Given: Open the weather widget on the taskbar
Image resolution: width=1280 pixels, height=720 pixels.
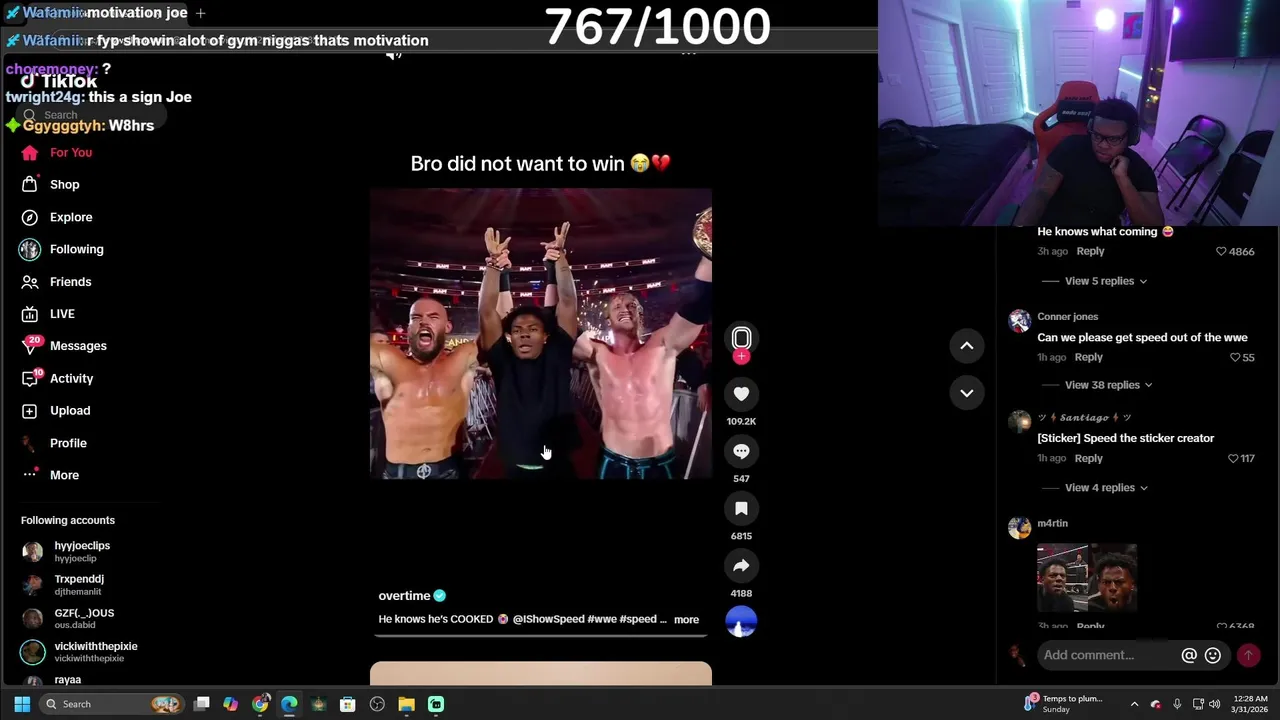Looking at the screenshot, I should pyautogui.click(x=1064, y=704).
